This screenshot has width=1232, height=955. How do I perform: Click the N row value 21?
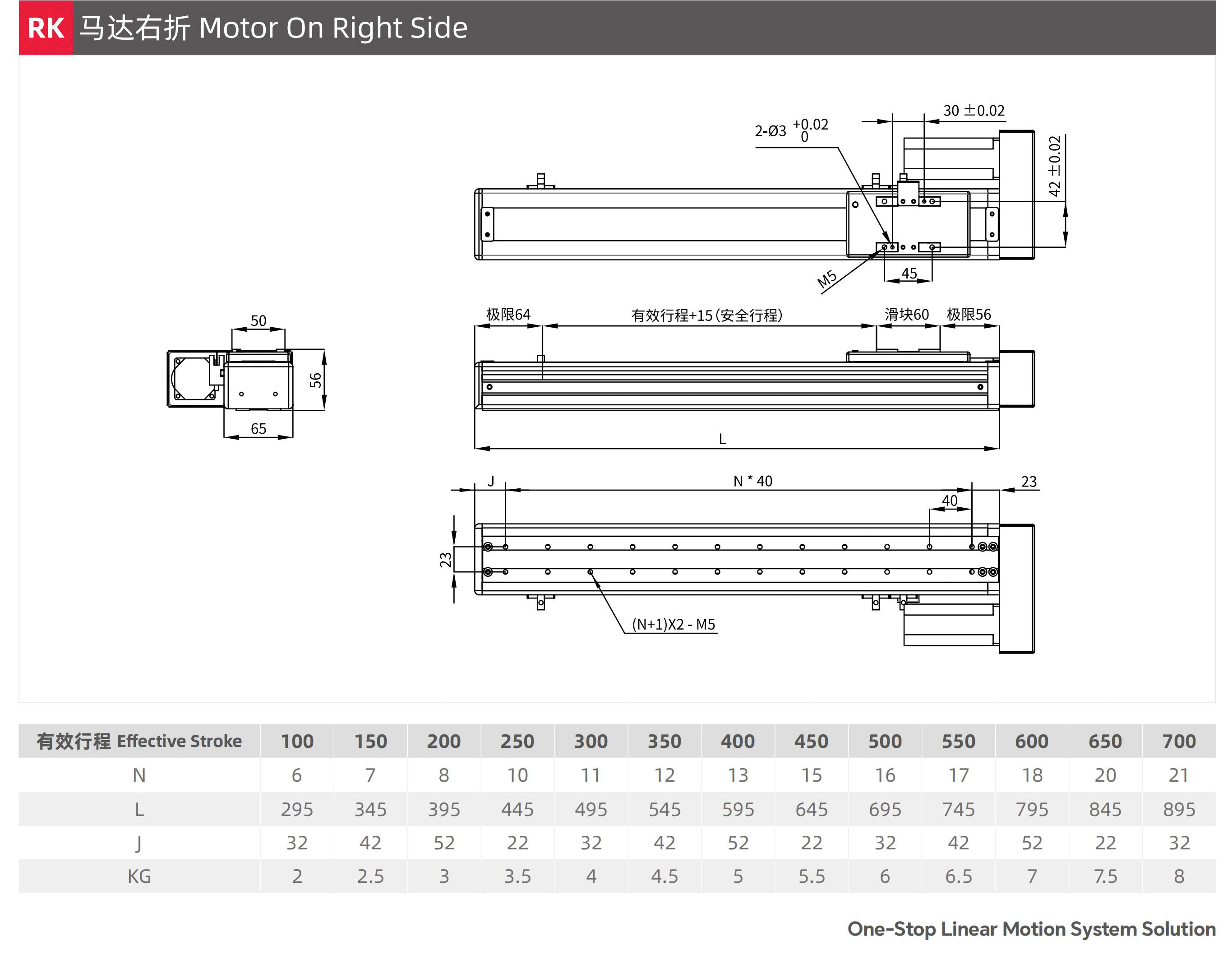(x=1178, y=775)
